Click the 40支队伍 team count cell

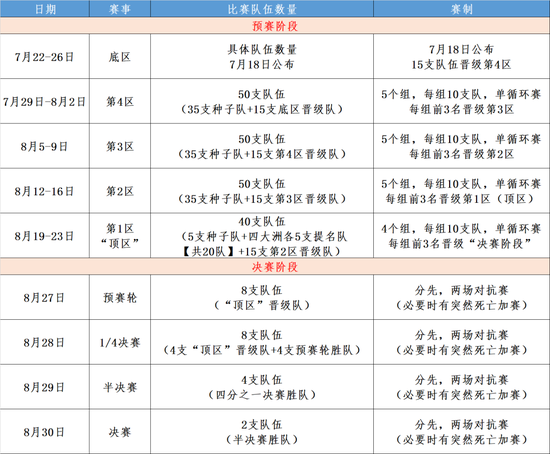pyautogui.click(x=262, y=235)
